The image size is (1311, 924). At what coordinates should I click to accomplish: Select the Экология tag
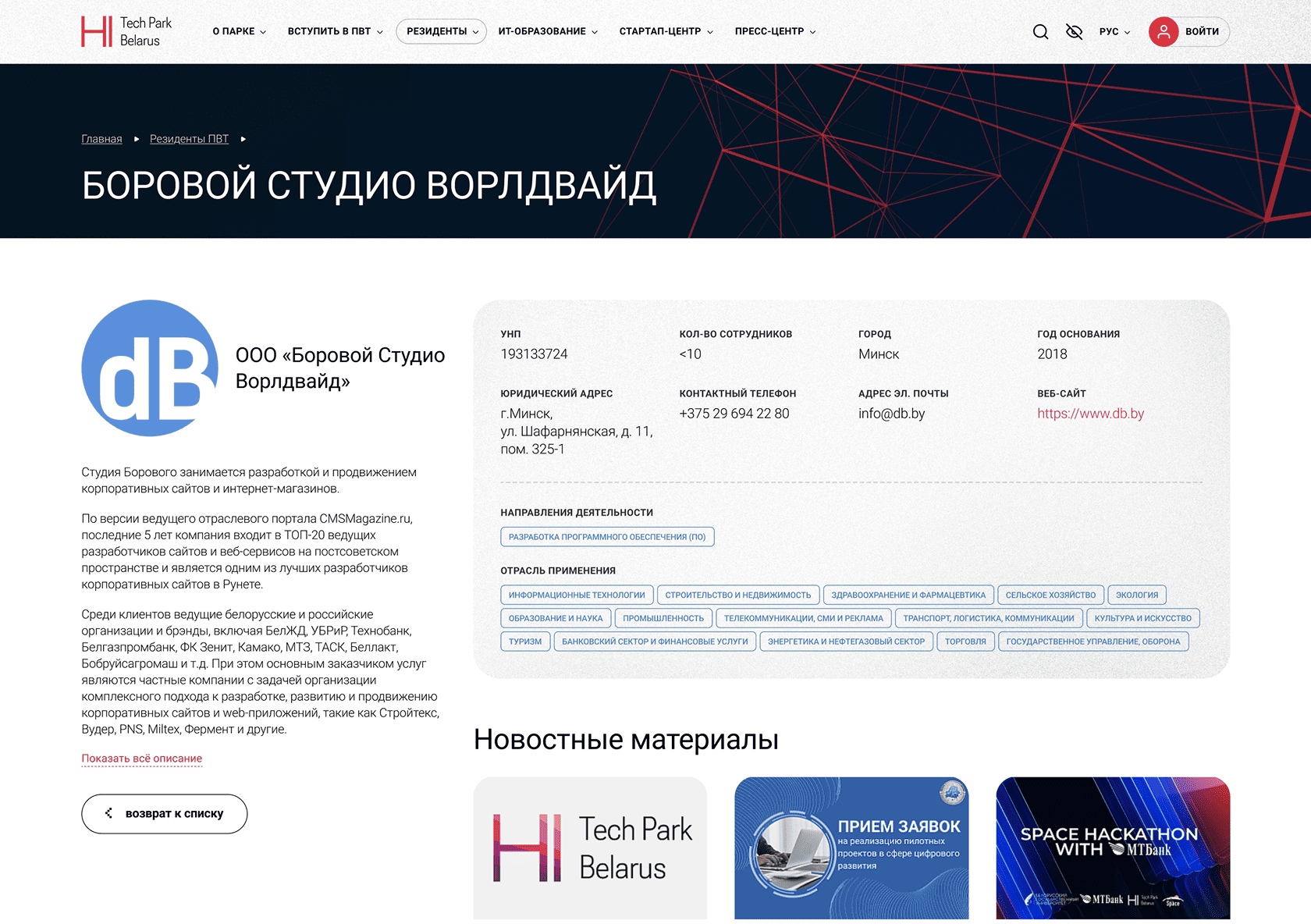[1137, 595]
